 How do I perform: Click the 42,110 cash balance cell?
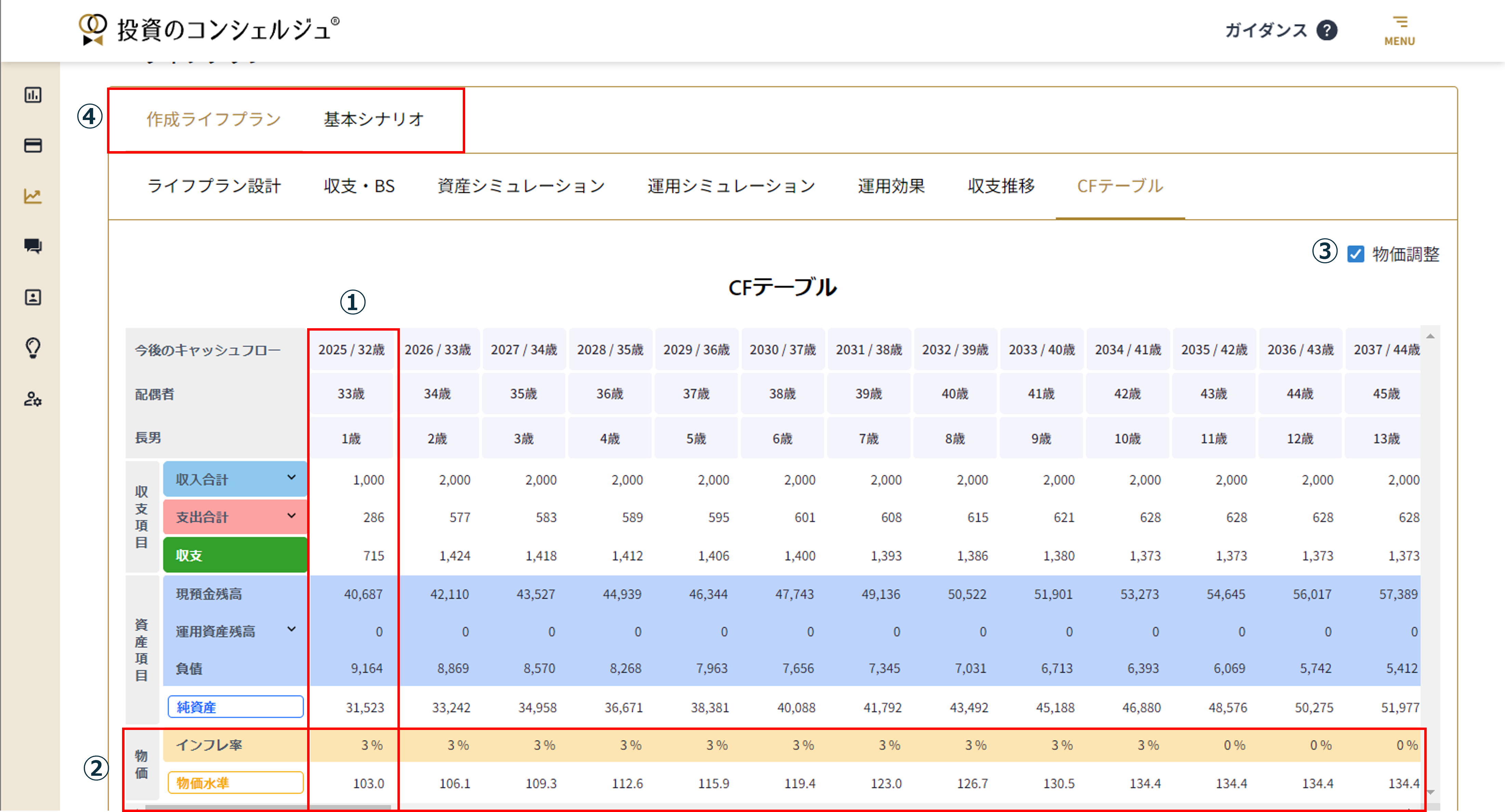[x=449, y=594]
